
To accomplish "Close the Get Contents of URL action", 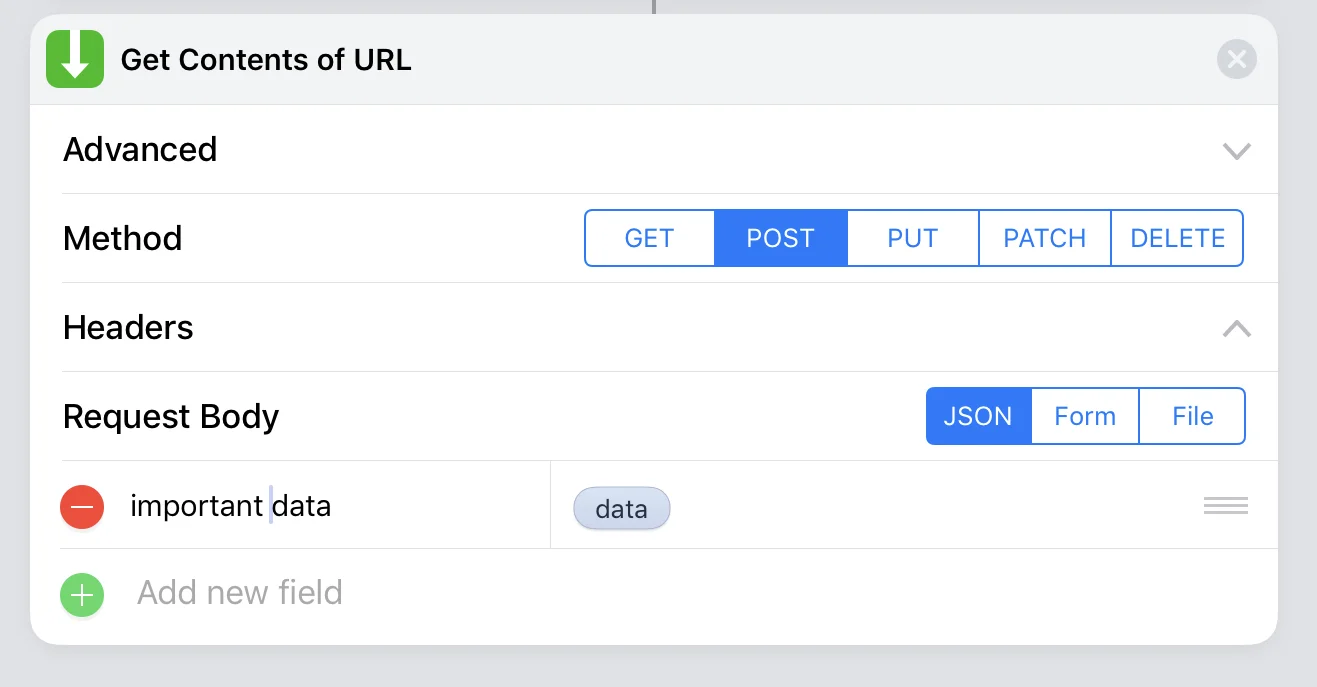I will [x=1237, y=59].
